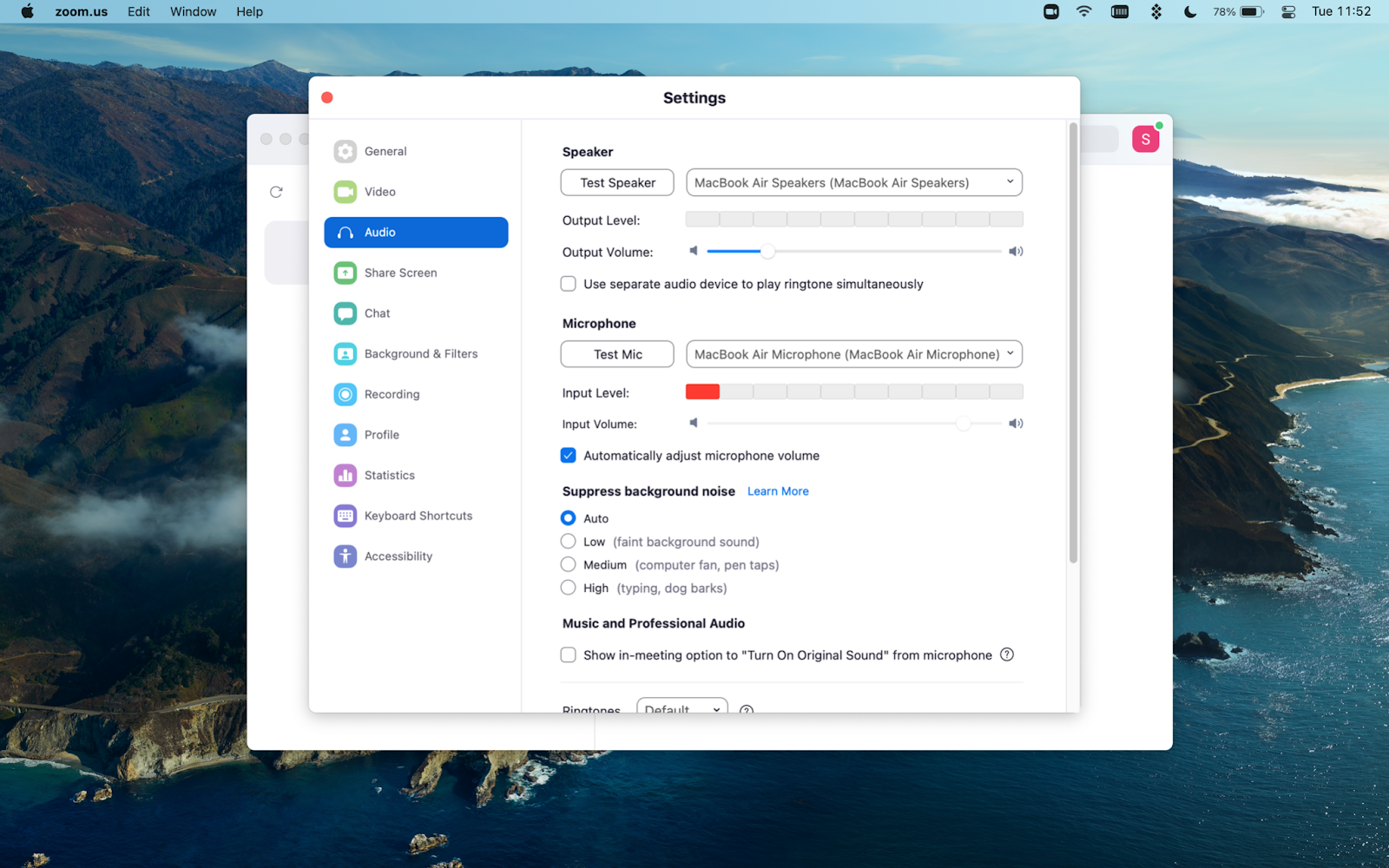Close the Settings window
1389x868 pixels.
(x=327, y=97)
